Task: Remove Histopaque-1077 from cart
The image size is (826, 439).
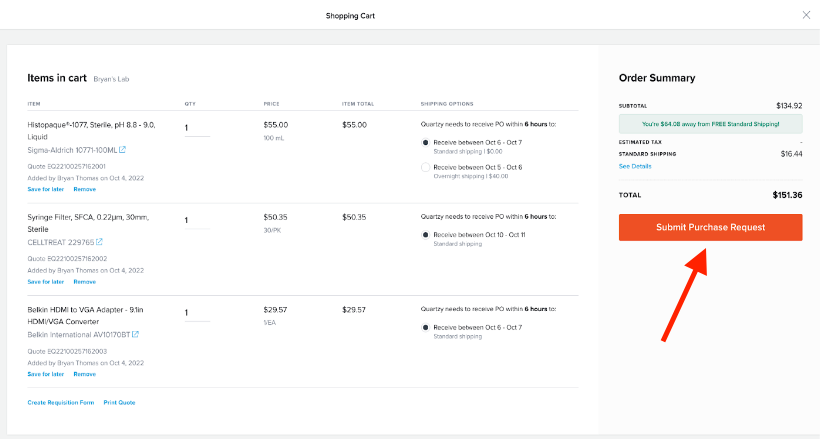Action: pos(84,189)
